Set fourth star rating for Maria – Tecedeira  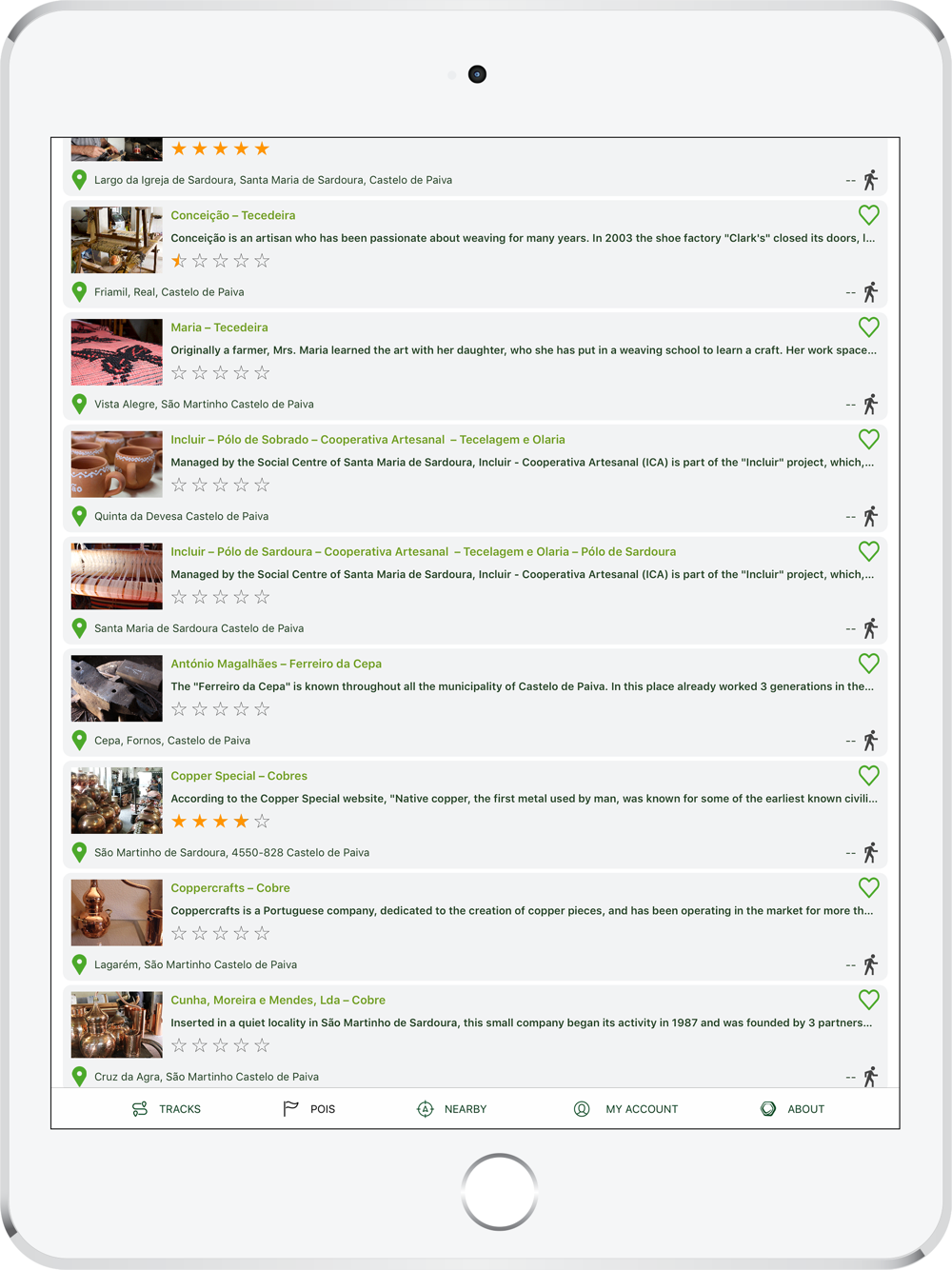tap(241, 373)
